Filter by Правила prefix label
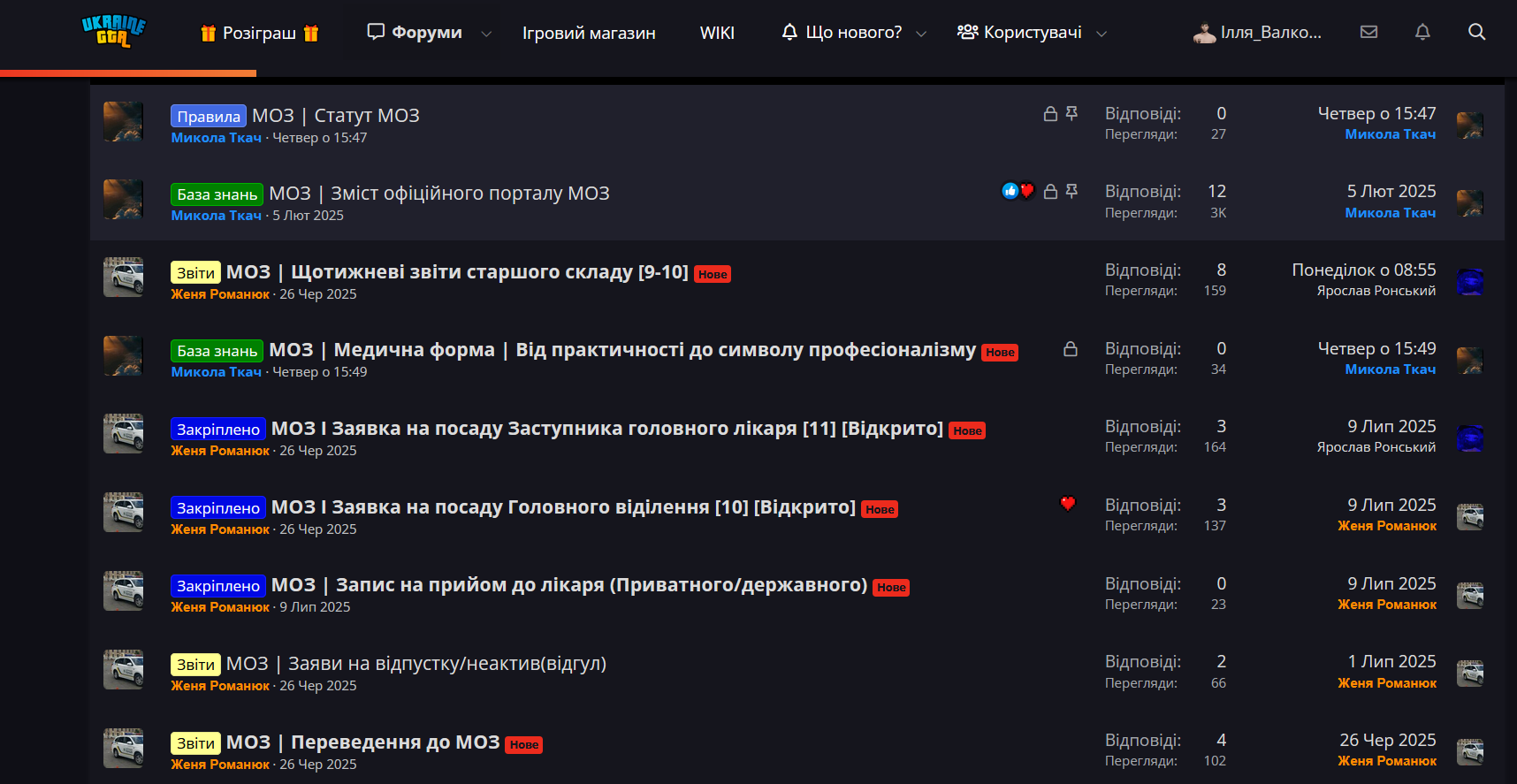Viewport: 1517px width, 784px height. pyautogui.click(x=209, y=117)
